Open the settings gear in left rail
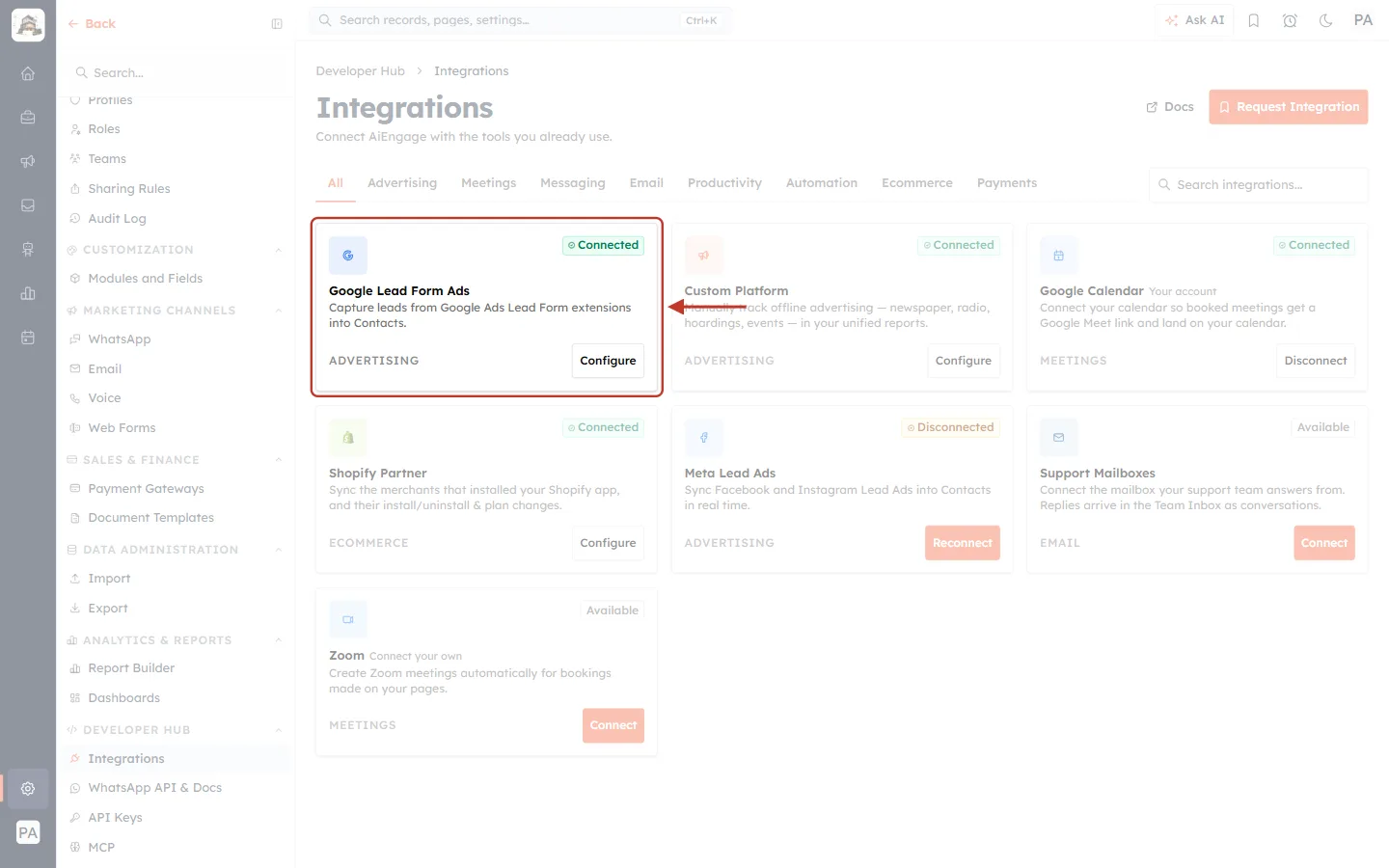The image size is (1389, 868). 28,788
